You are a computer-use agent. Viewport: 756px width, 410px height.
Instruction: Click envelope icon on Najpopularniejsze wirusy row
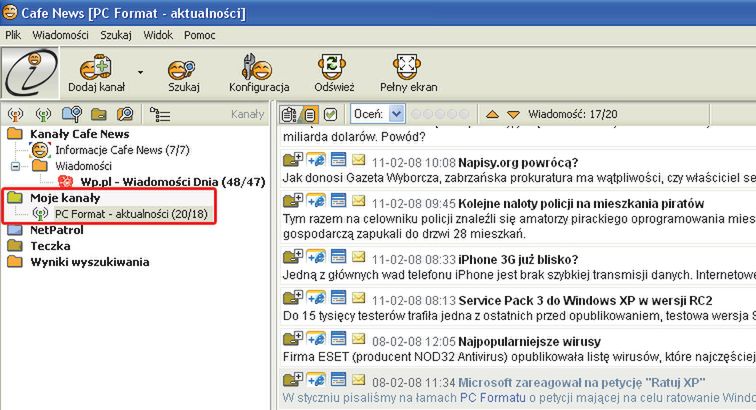click(358, 338)
